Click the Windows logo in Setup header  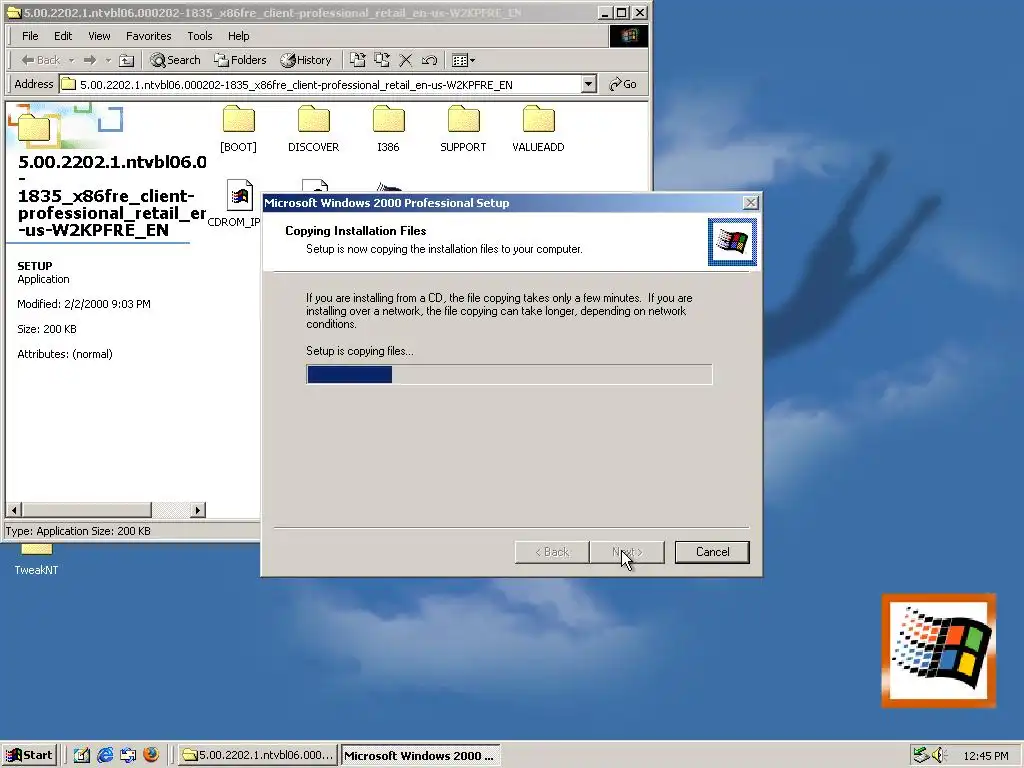pos(732,242)
